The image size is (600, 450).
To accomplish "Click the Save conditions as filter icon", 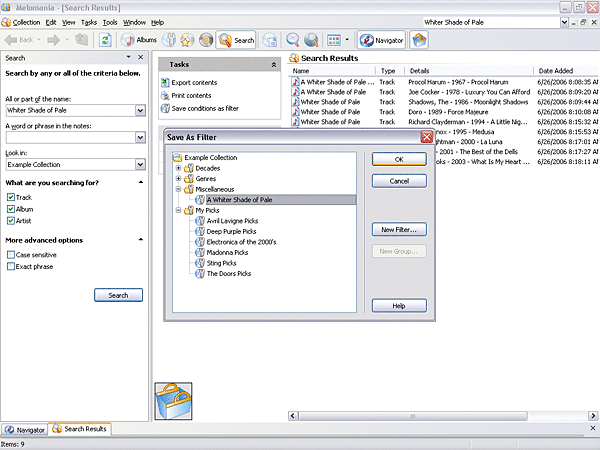I will [x=165, y=108].
